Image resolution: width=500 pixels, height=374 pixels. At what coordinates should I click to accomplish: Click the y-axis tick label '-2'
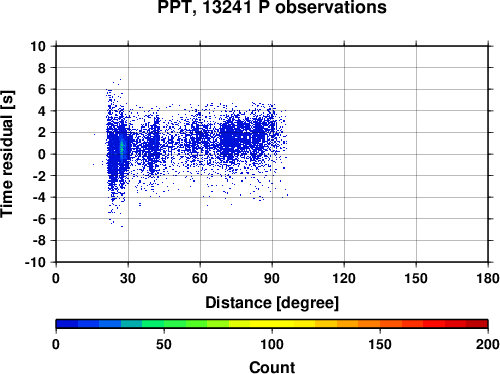coord(39,176)
